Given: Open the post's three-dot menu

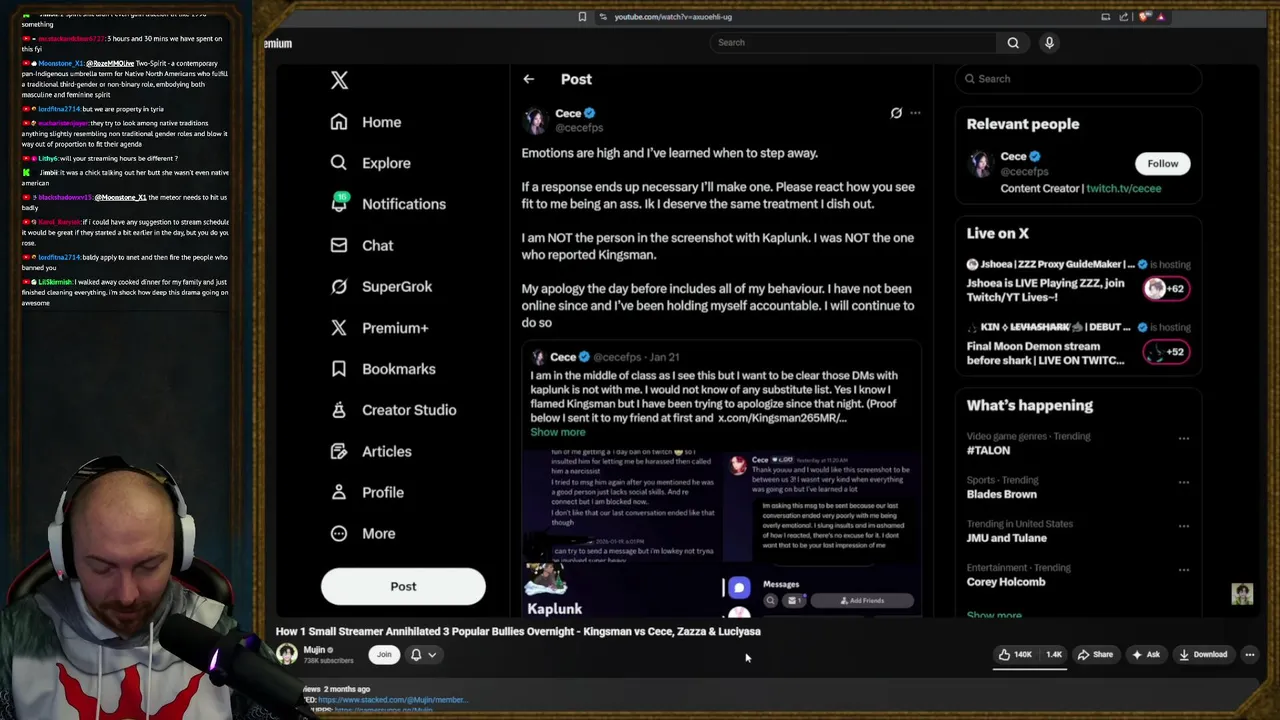Looking at the screenshot, I should [915, 113].
